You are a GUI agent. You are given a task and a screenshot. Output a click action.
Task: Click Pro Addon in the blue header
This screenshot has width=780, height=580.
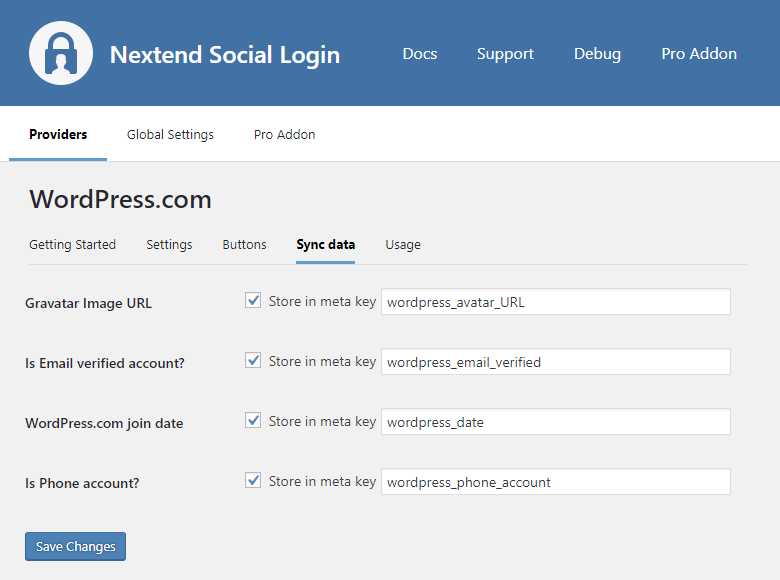click(x=699, y=54)
